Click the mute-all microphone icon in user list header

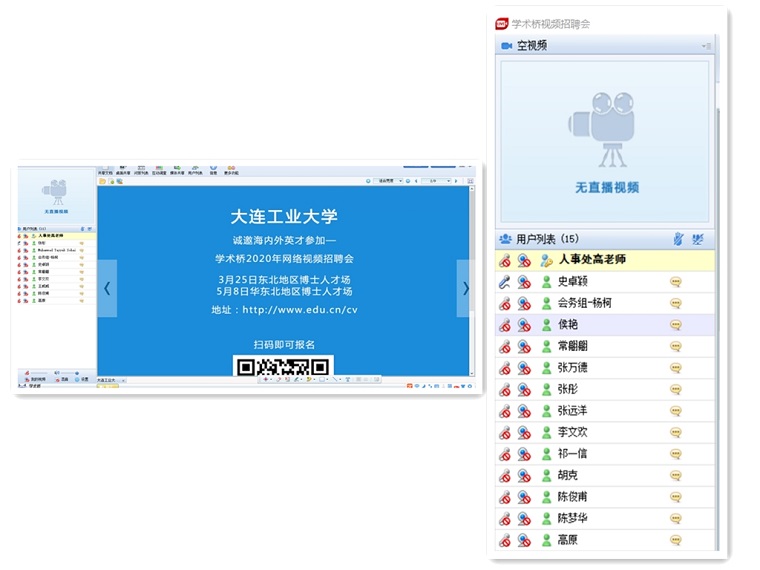click(x=677, y=239)
